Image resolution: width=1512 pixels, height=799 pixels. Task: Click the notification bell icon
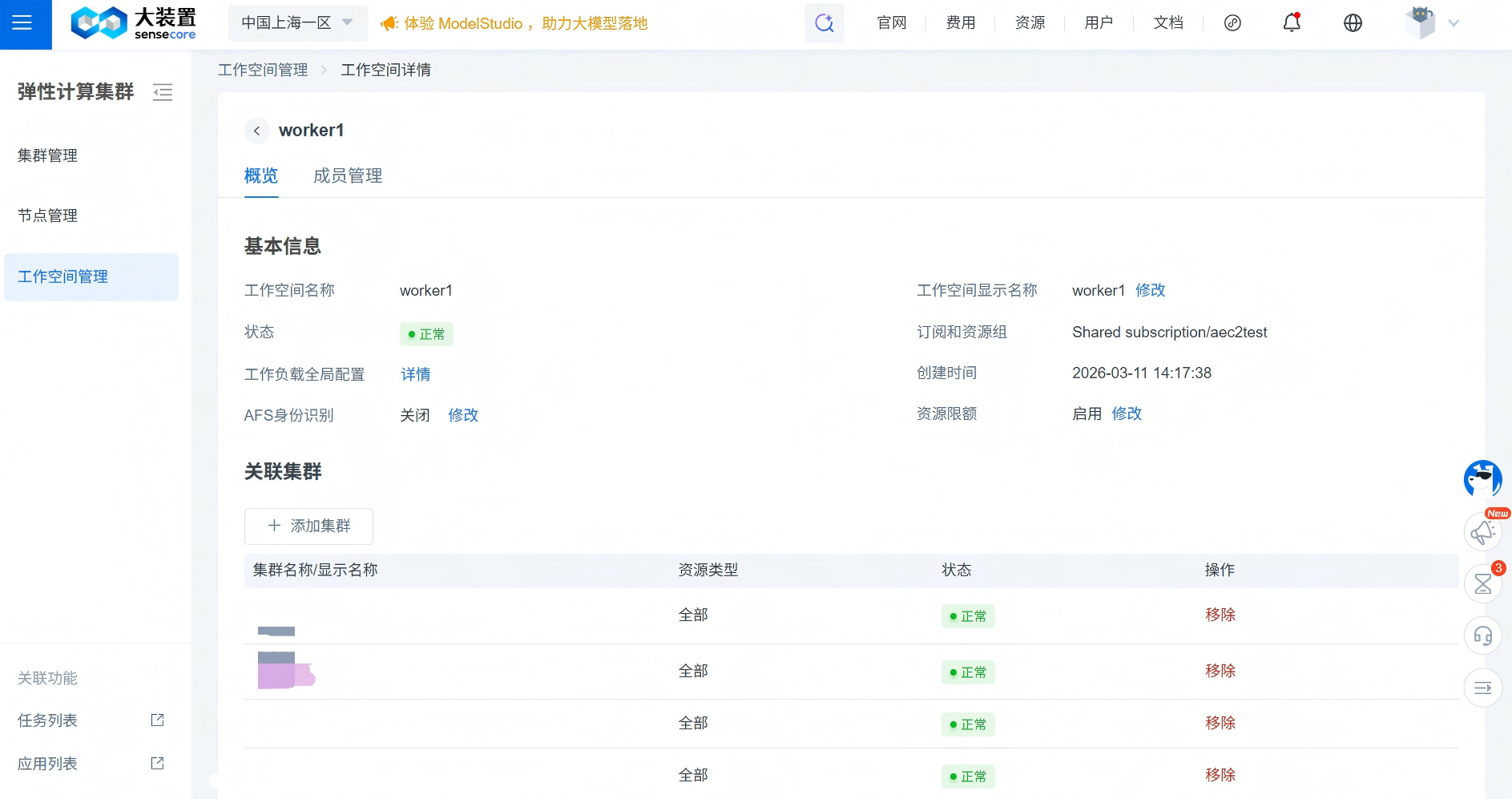point(1291,23)
